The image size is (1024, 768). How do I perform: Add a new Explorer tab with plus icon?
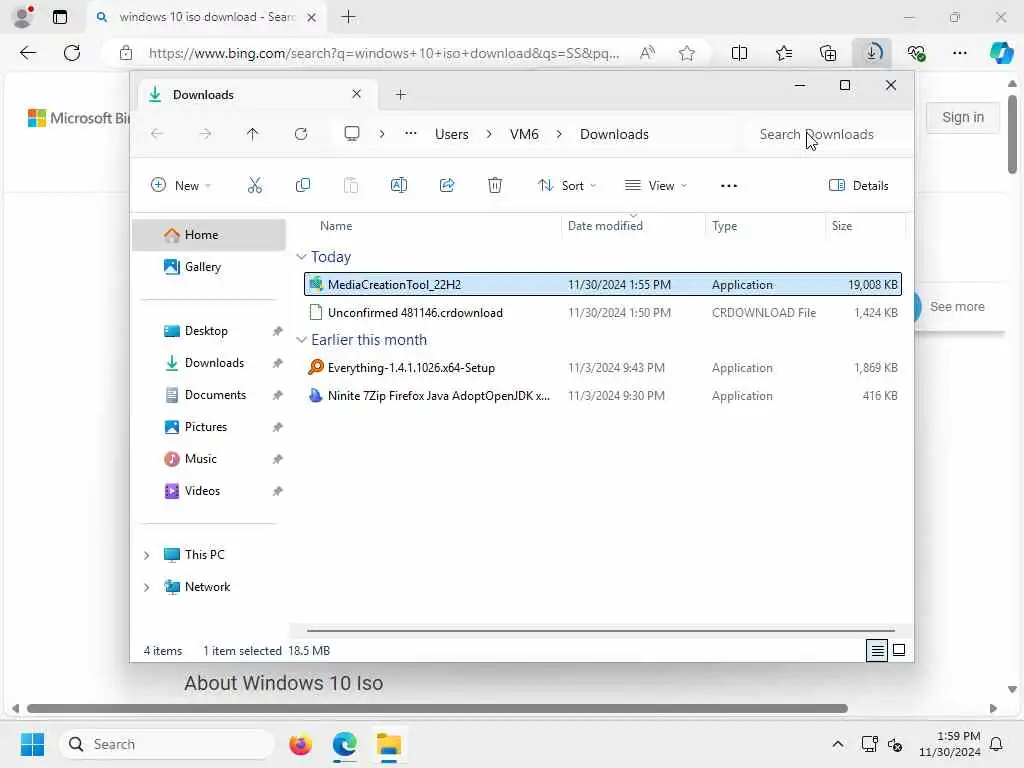pyautogui.click(x=401, y=95)
